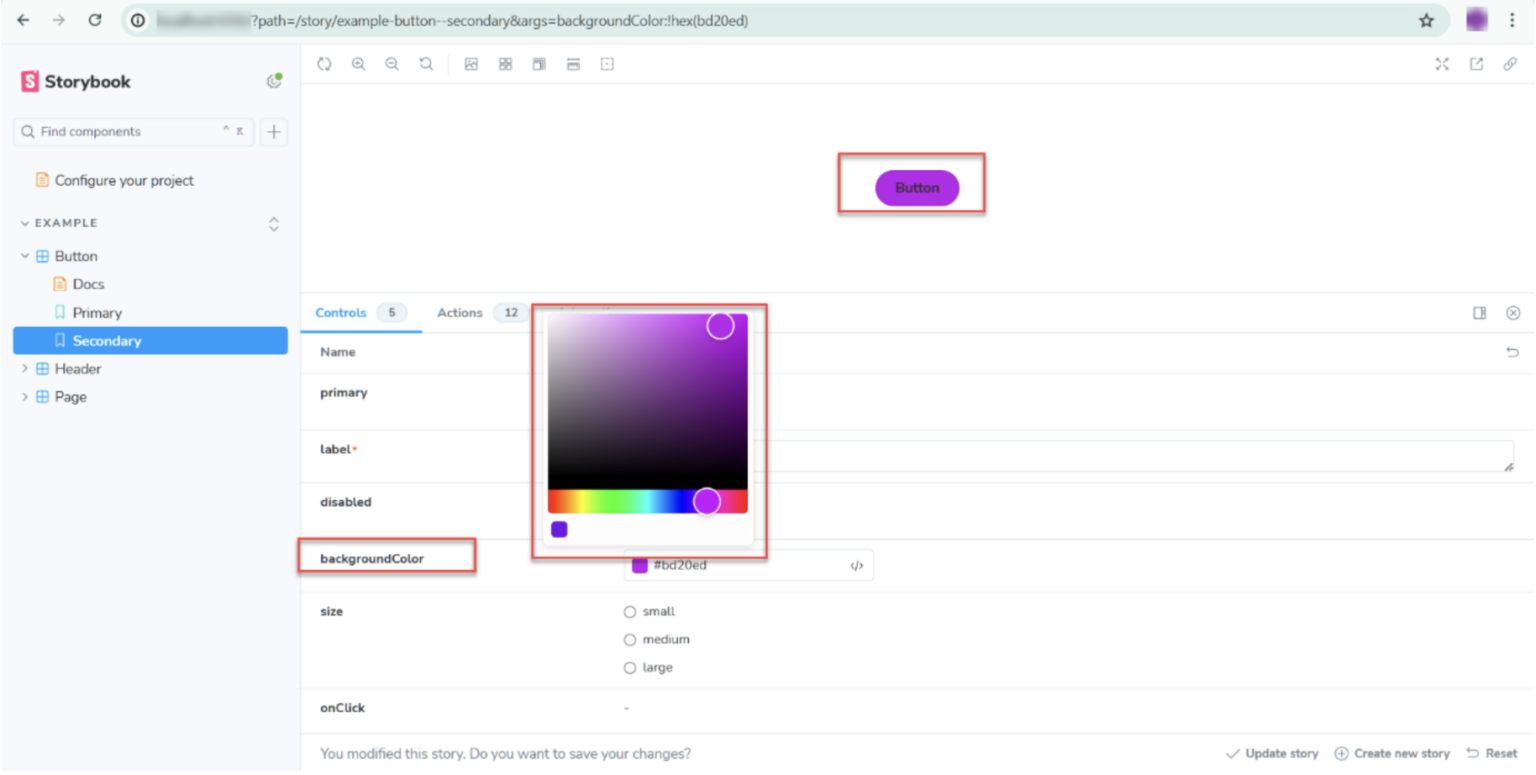Open the story in fullscreen mode

click(x=1442, y=63)
